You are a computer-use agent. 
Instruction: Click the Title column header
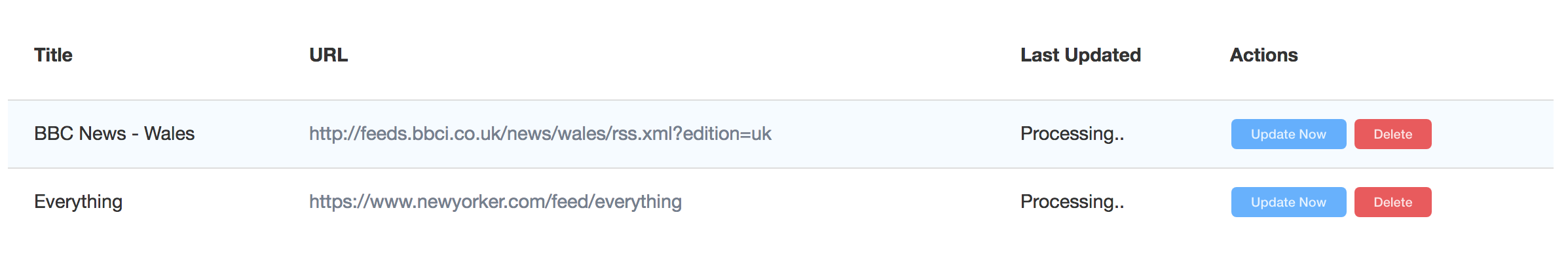click(53, 55)
